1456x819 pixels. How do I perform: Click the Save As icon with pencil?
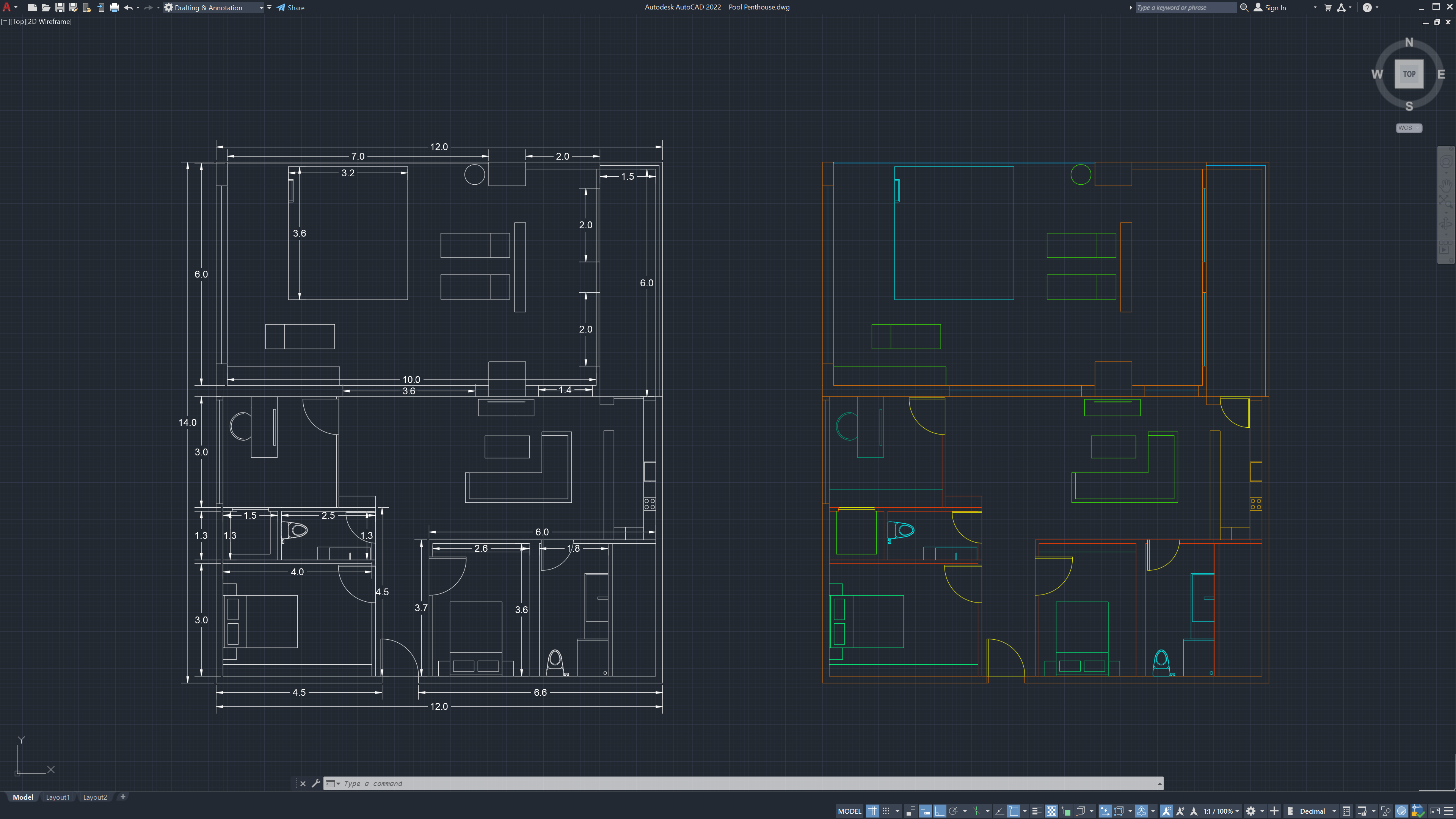(73, 7)
